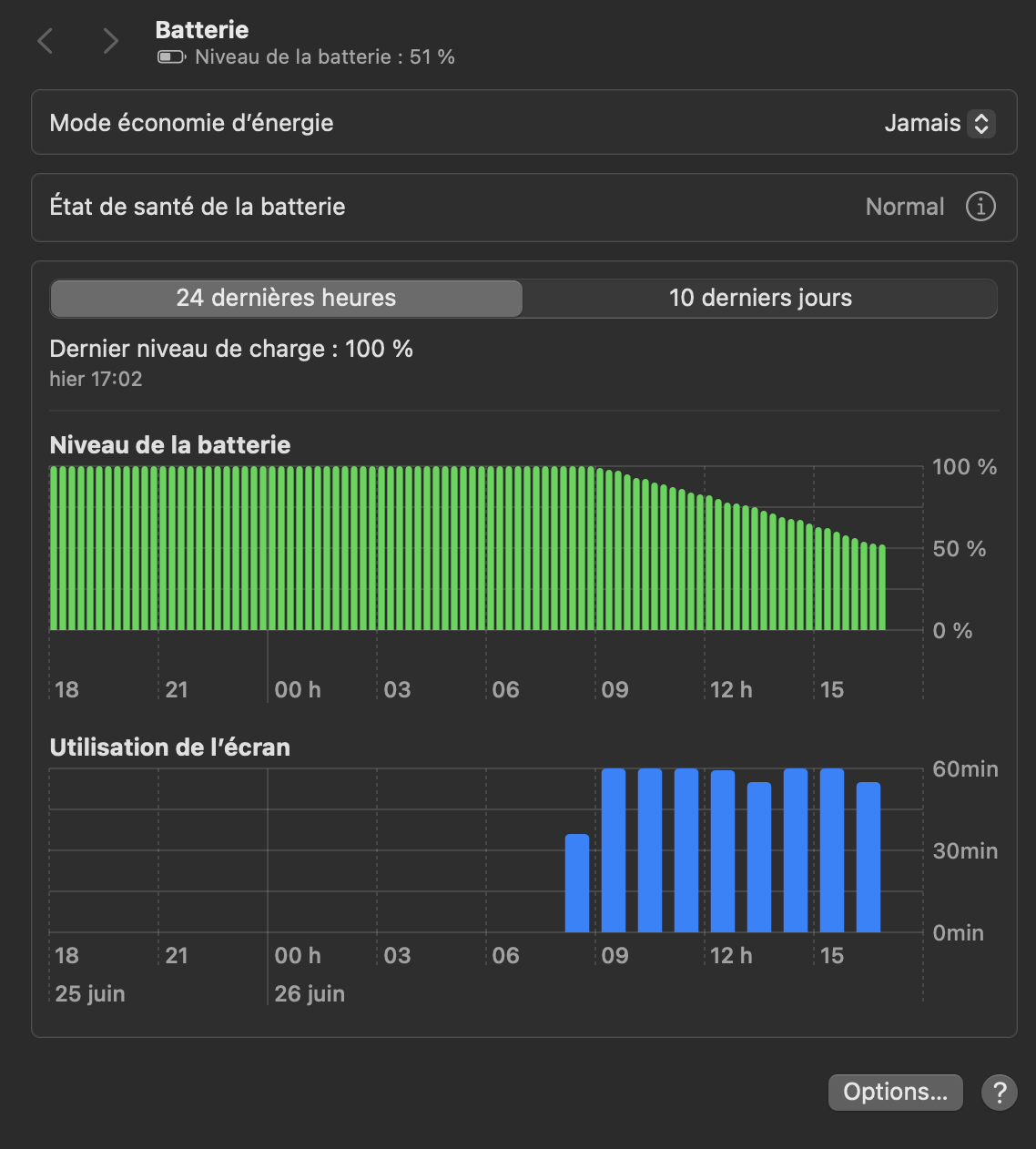Click the last blue screen usage bar
The height and width of the screenshot is (1149, 1036).
pyautogui.click(x=868, y=856)
